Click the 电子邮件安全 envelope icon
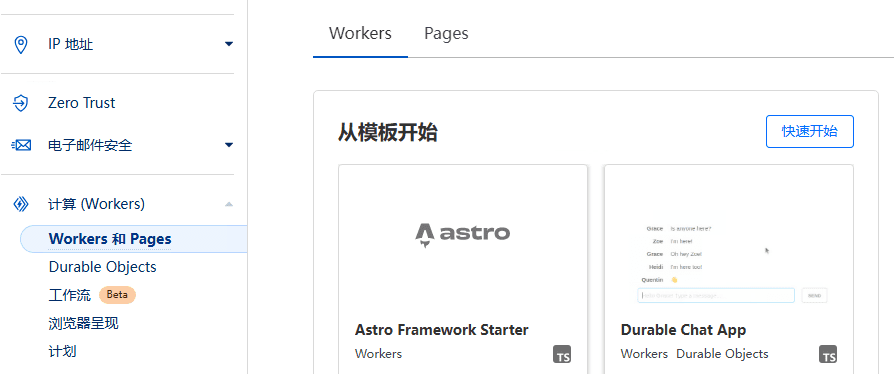The height and width of the screenshot is (374, 894). point(21,145)
